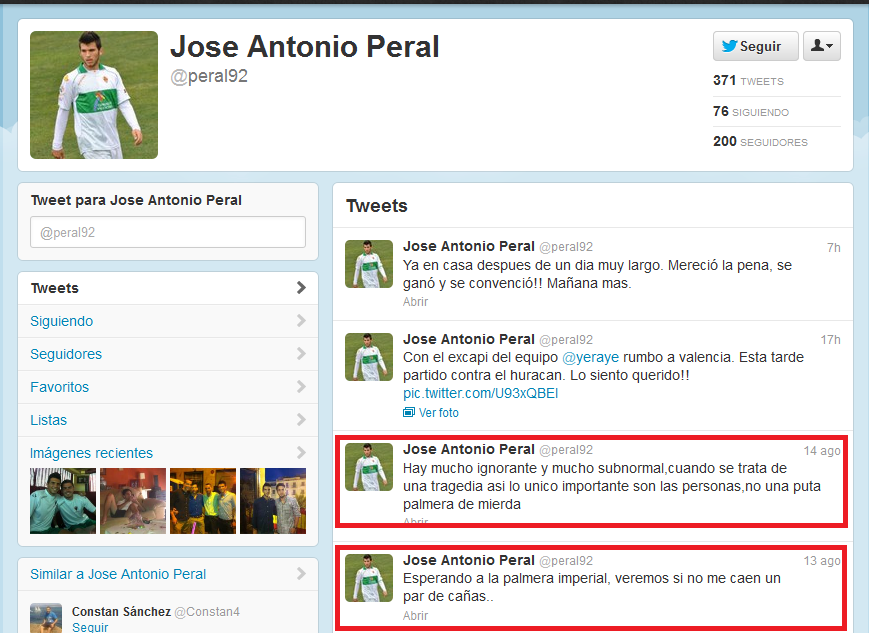Go to Seguidores in the sidebar
This screenshot has height=633, width=869.
[168, 354]
